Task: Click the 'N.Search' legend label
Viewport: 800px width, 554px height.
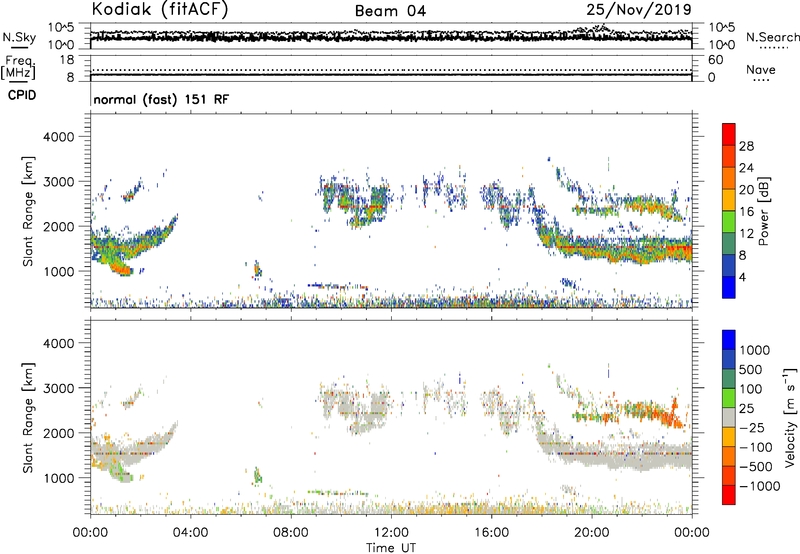Action: coord(772,37)
